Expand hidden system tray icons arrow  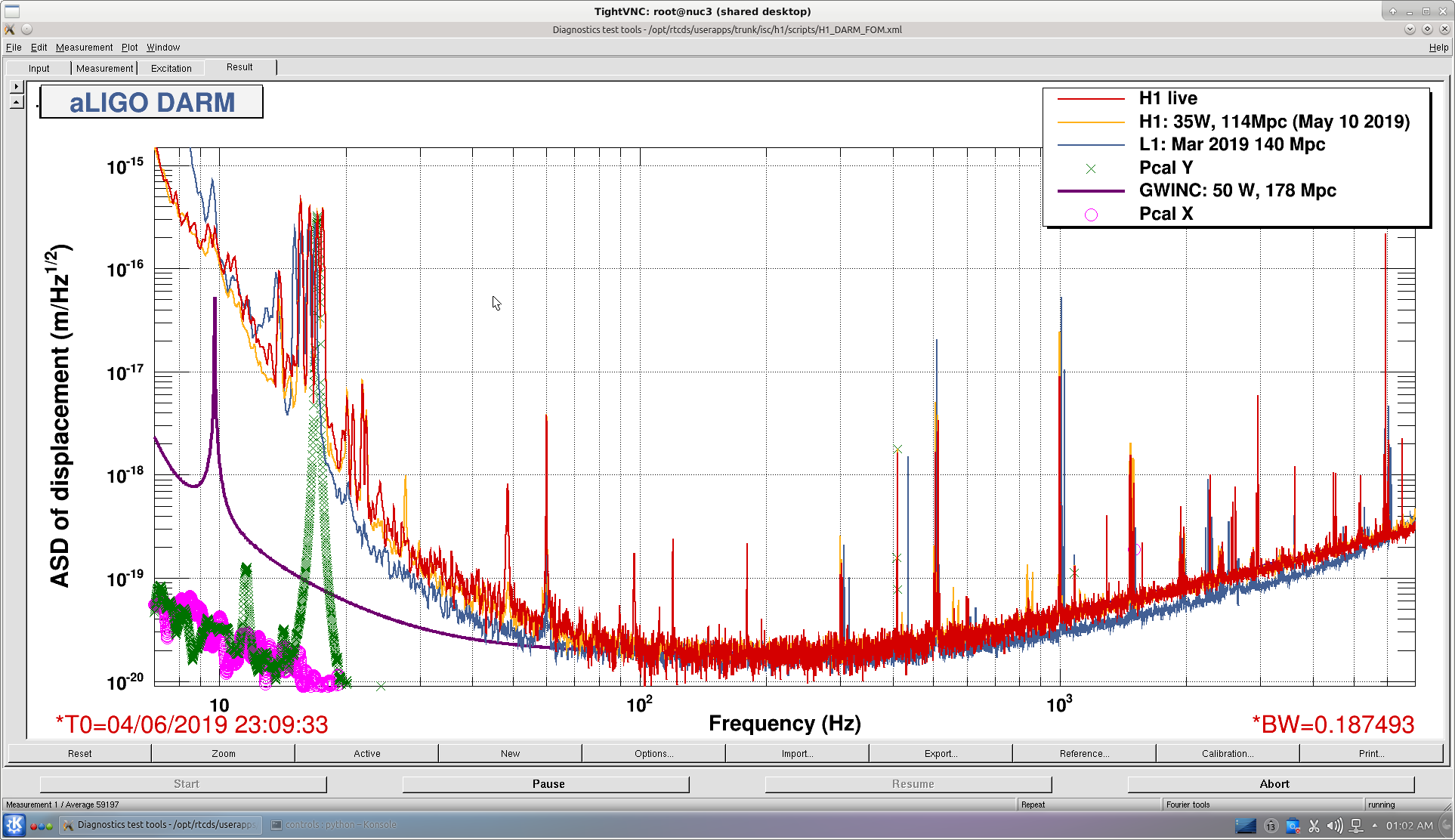tap(1374, 826)
